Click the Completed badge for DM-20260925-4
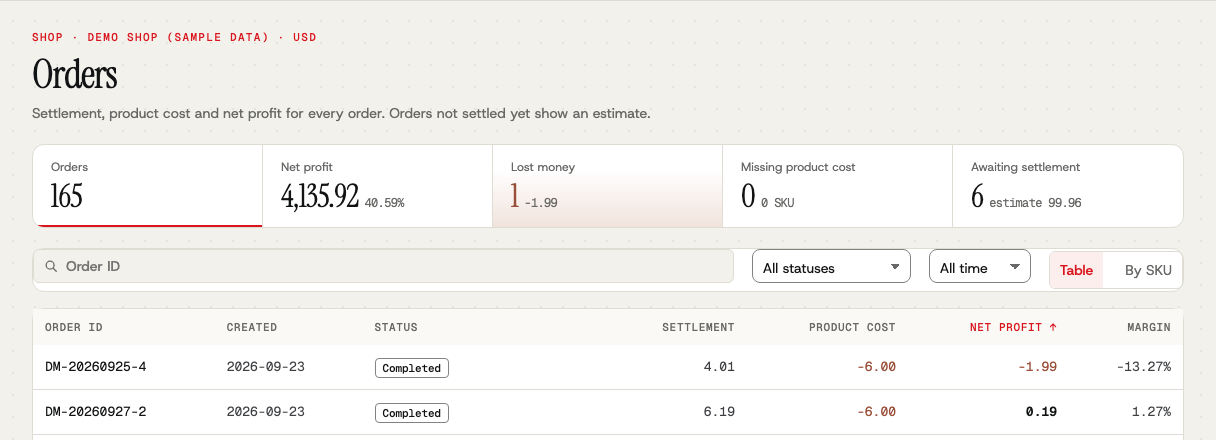 coord(412,368)
